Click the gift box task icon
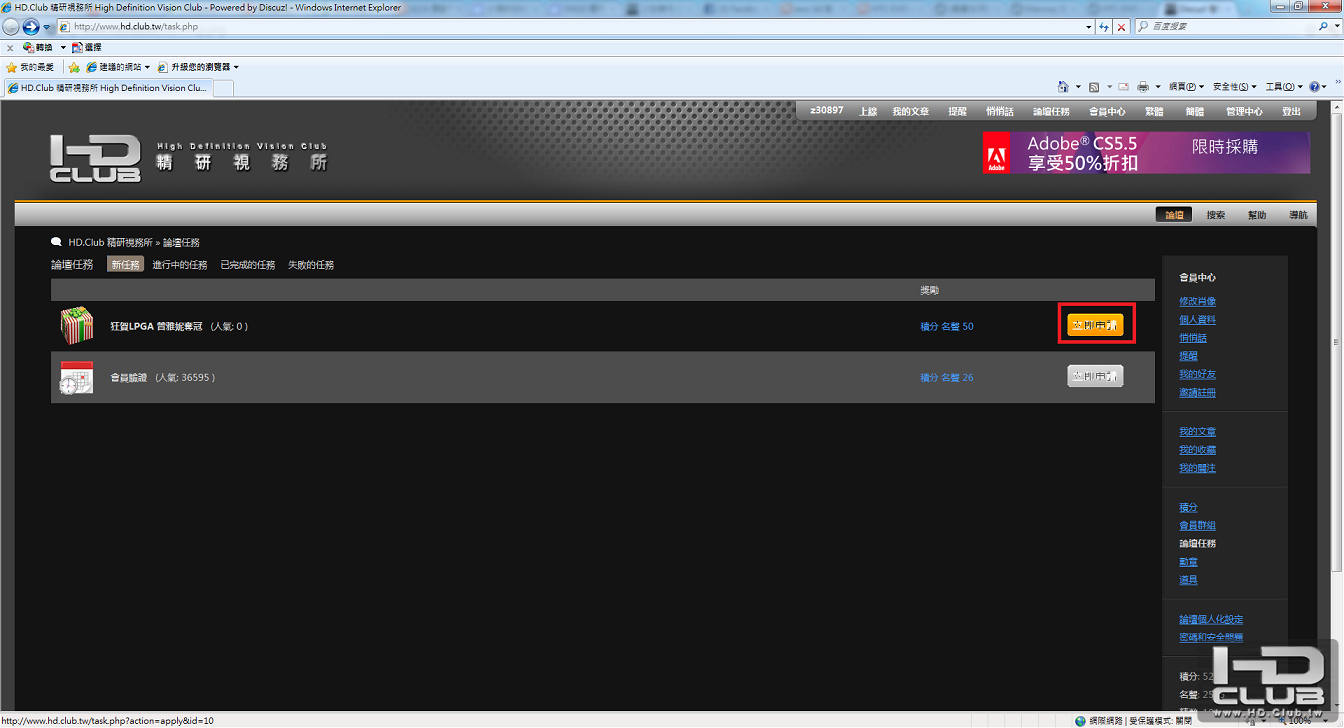 pos(77,326)
